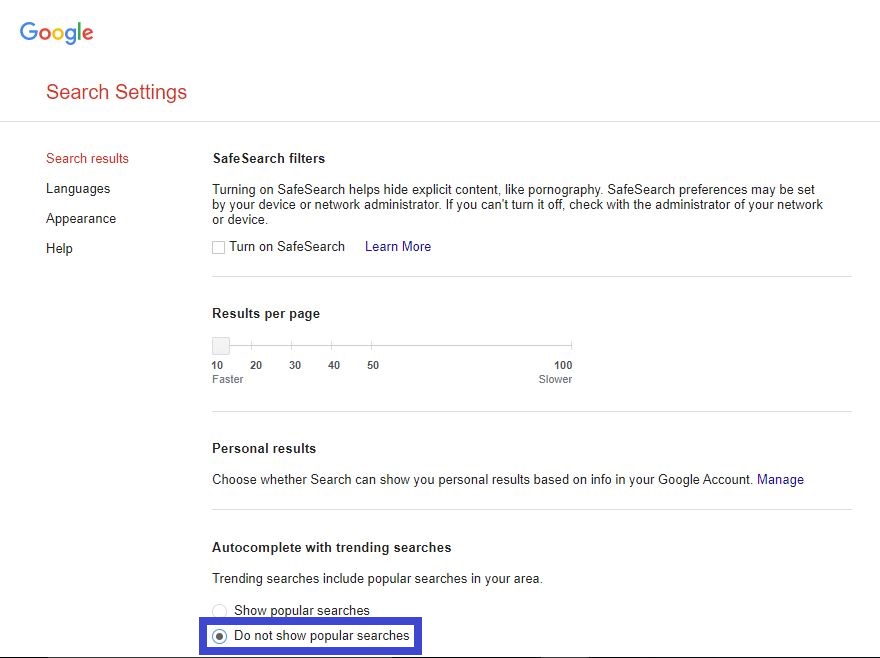Set results per page to 100
Viewport: 880px width, 658px height.
pos(570,346)
